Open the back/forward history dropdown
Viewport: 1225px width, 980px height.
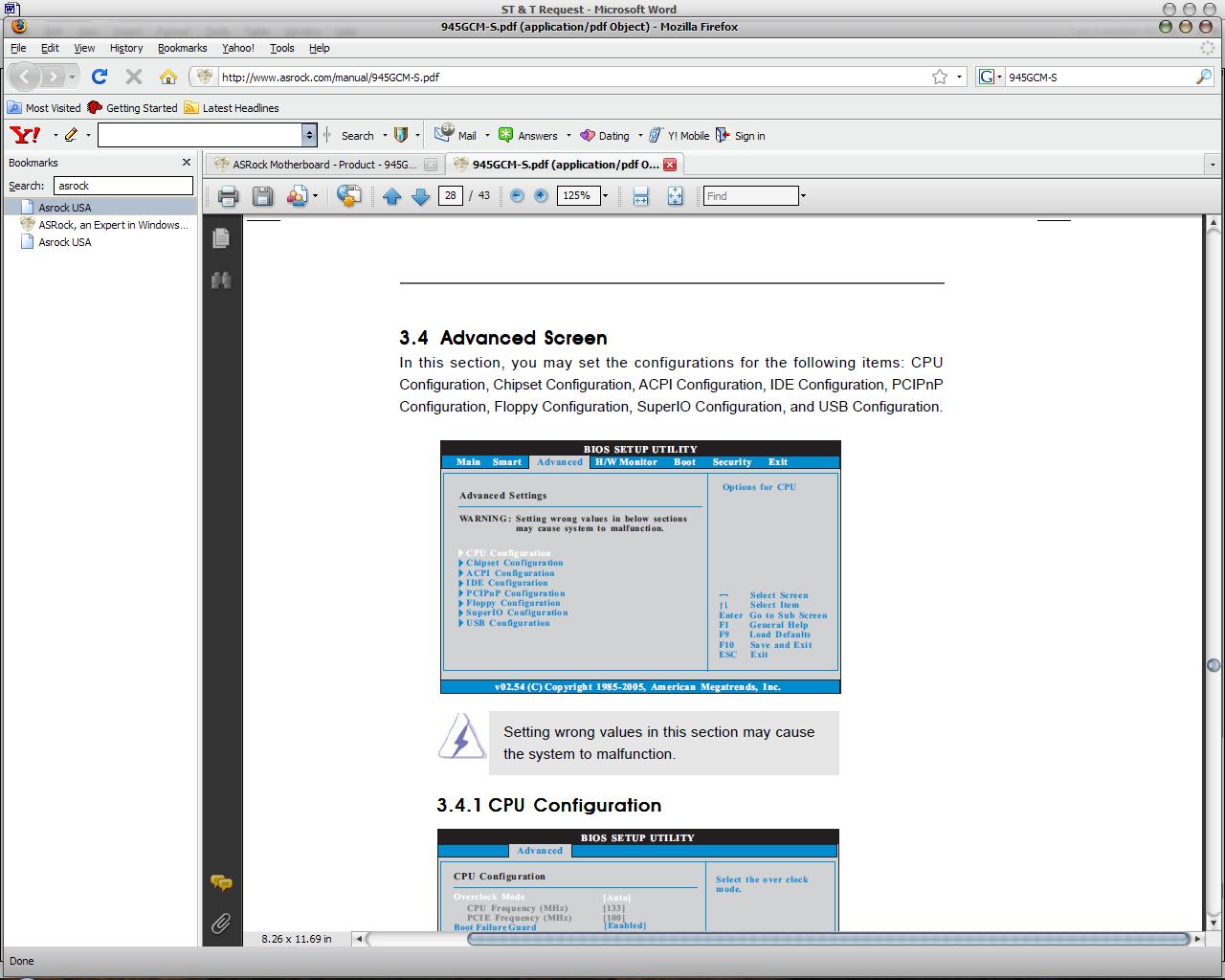tap(72, 77)
